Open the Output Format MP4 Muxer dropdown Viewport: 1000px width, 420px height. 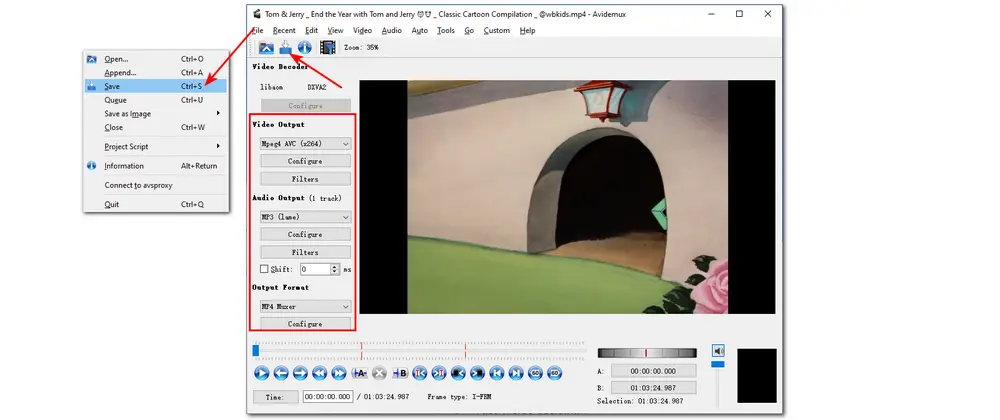pos(305,307)
